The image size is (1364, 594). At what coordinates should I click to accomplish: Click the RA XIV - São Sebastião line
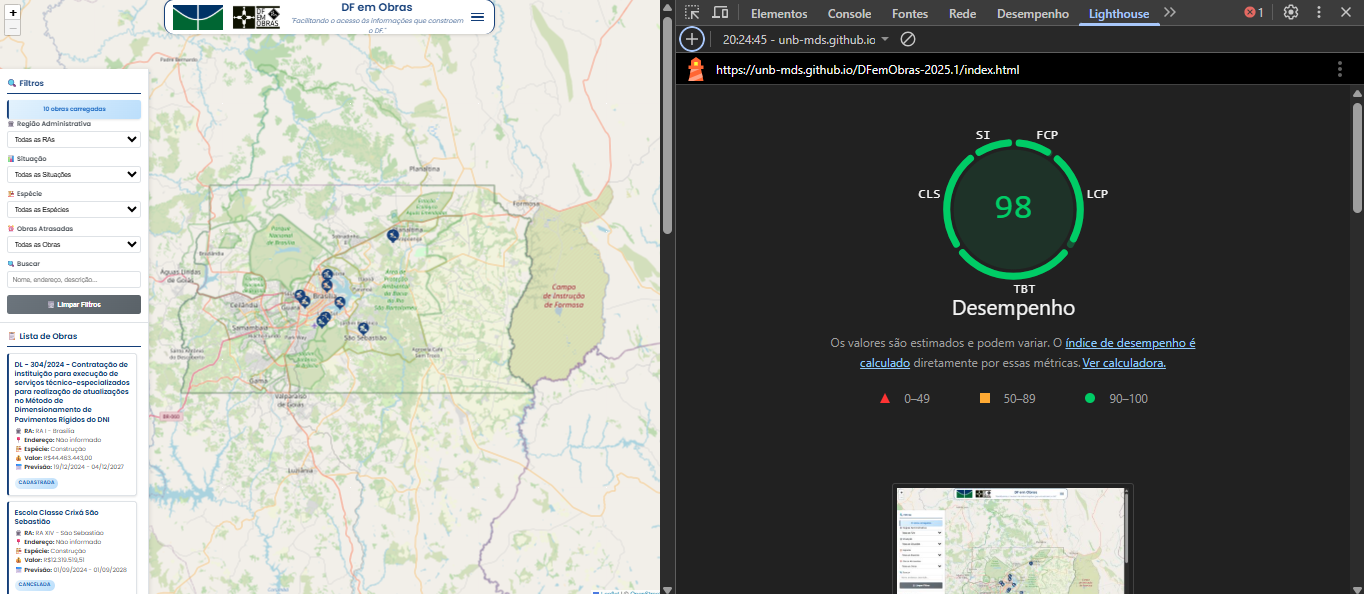tap(59, 533)
